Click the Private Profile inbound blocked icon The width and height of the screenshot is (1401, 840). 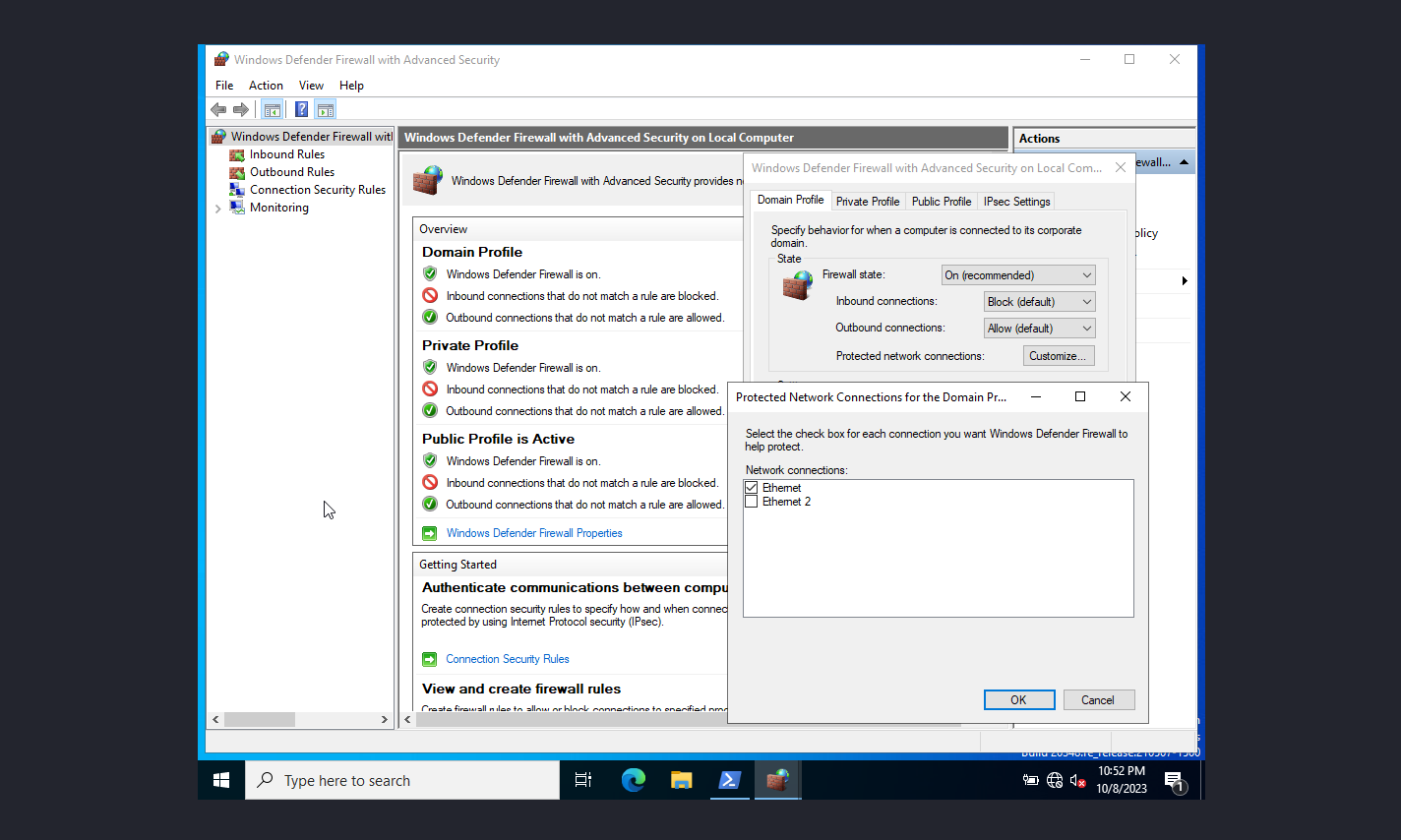point(430,390)
